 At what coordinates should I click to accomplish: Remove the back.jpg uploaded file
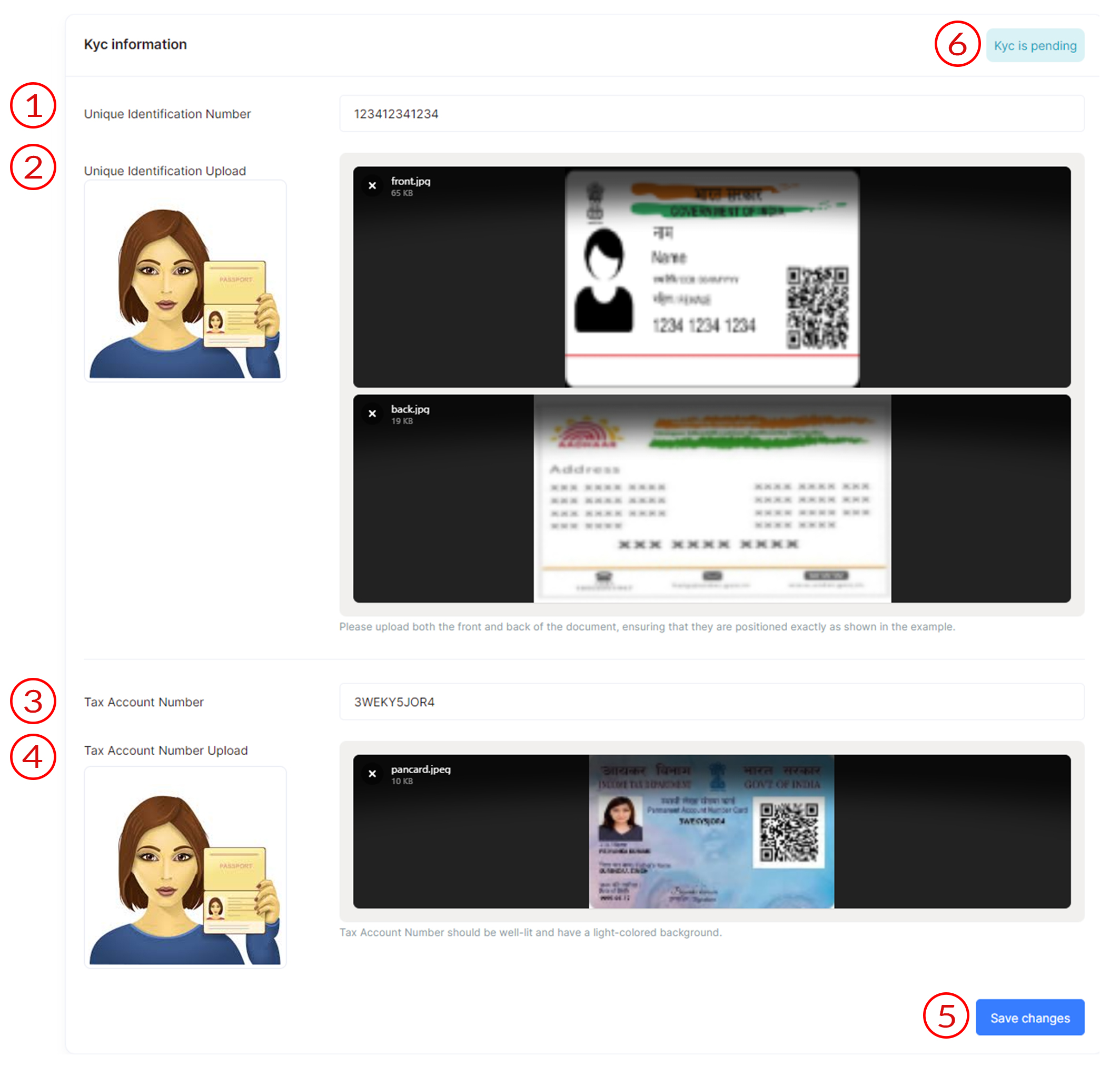point(372,413)
